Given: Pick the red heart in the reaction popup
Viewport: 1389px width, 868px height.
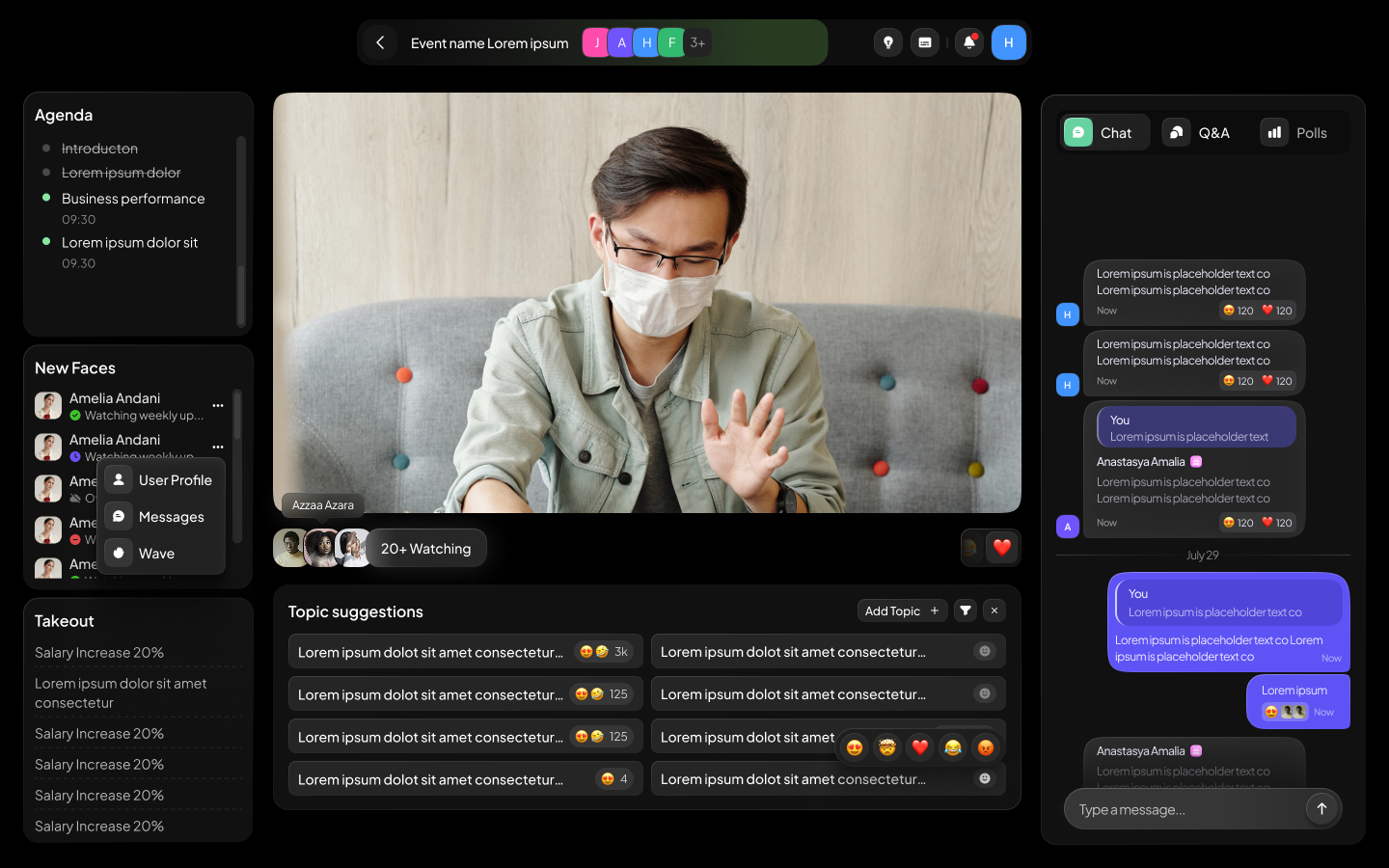Looking at the screenshot, I should 920,747.
